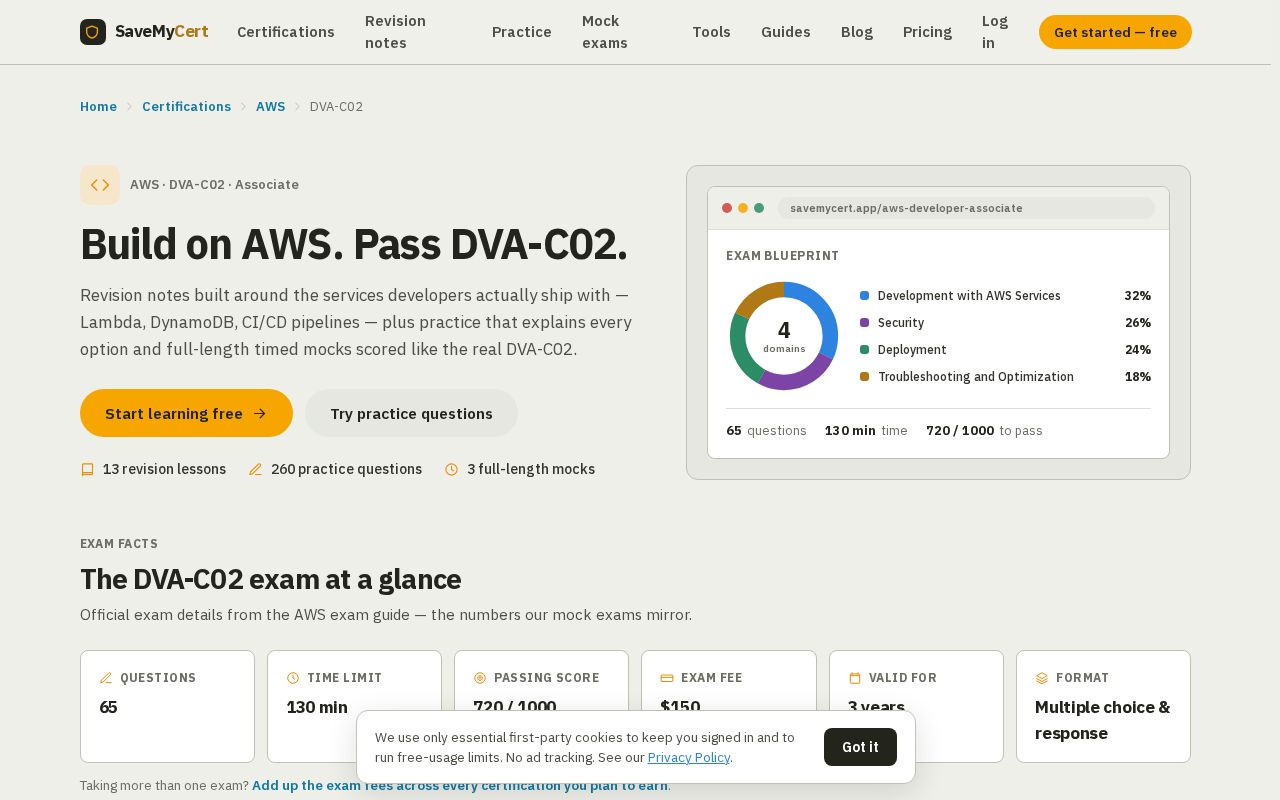Go to the Home breadcrumb link
The width and height of the screenshot is (1280, 800).
pos(98,107)
